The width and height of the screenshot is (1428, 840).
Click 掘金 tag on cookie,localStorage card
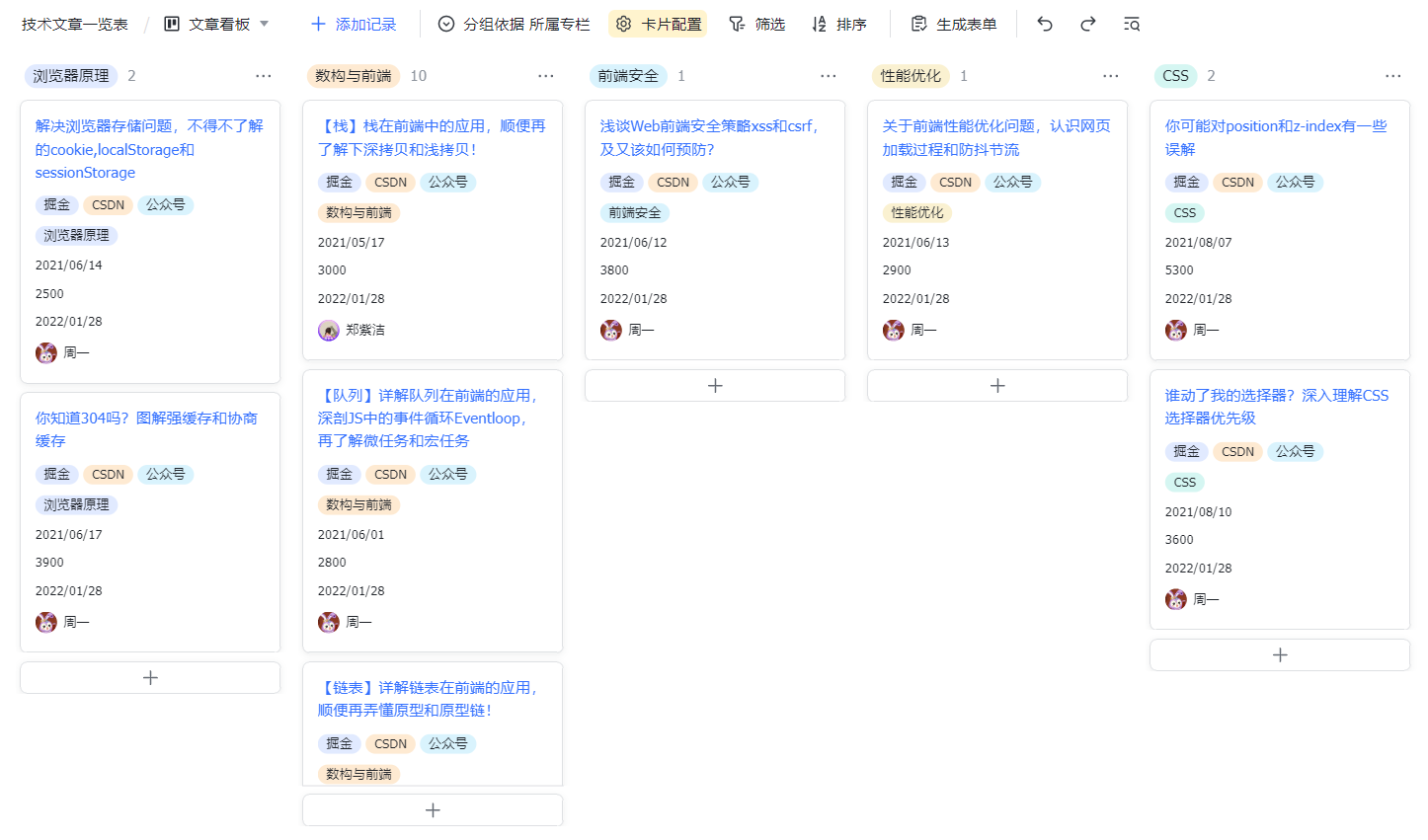pos(57,205)
